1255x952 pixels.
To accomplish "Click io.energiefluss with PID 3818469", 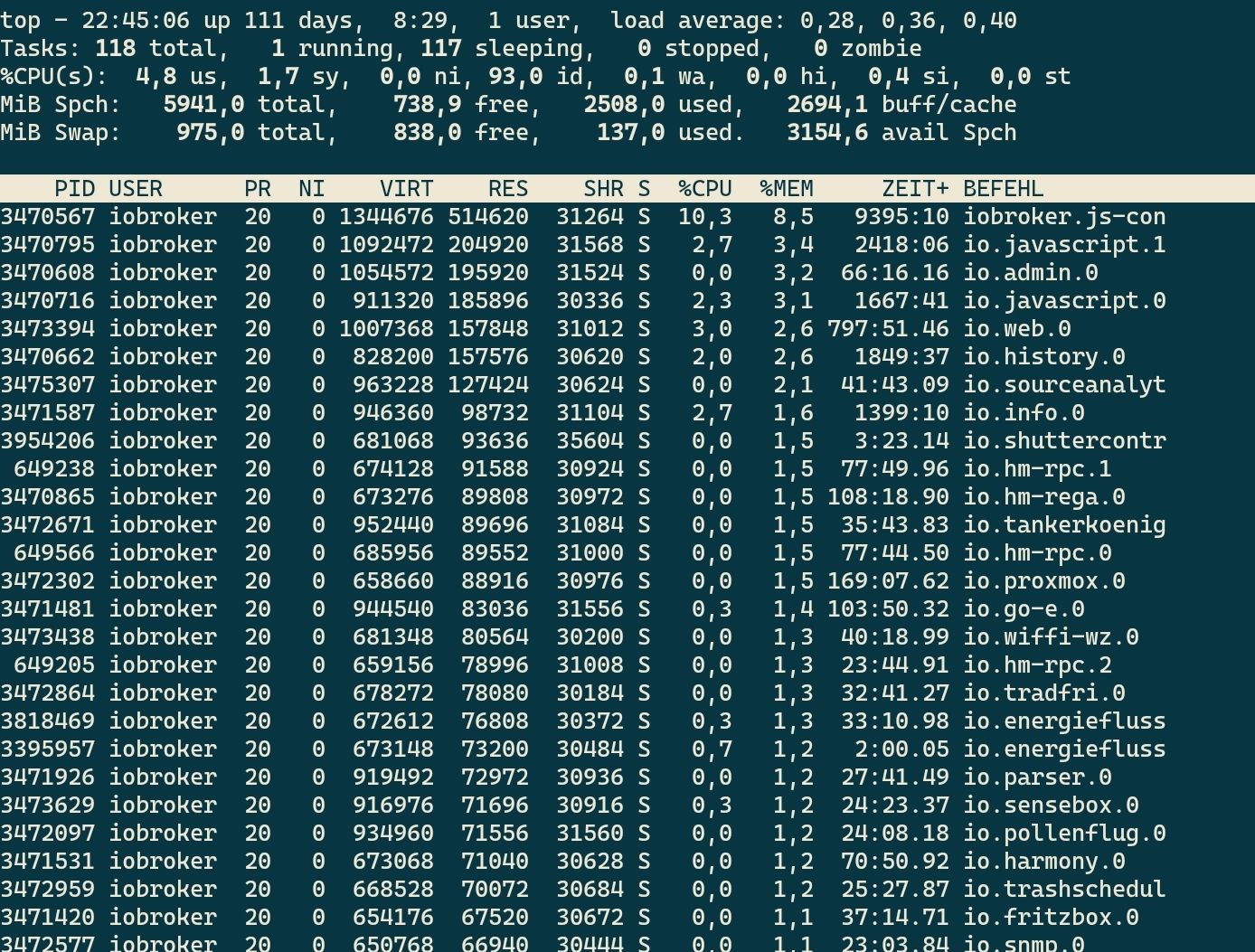I will coord(1064,721).
